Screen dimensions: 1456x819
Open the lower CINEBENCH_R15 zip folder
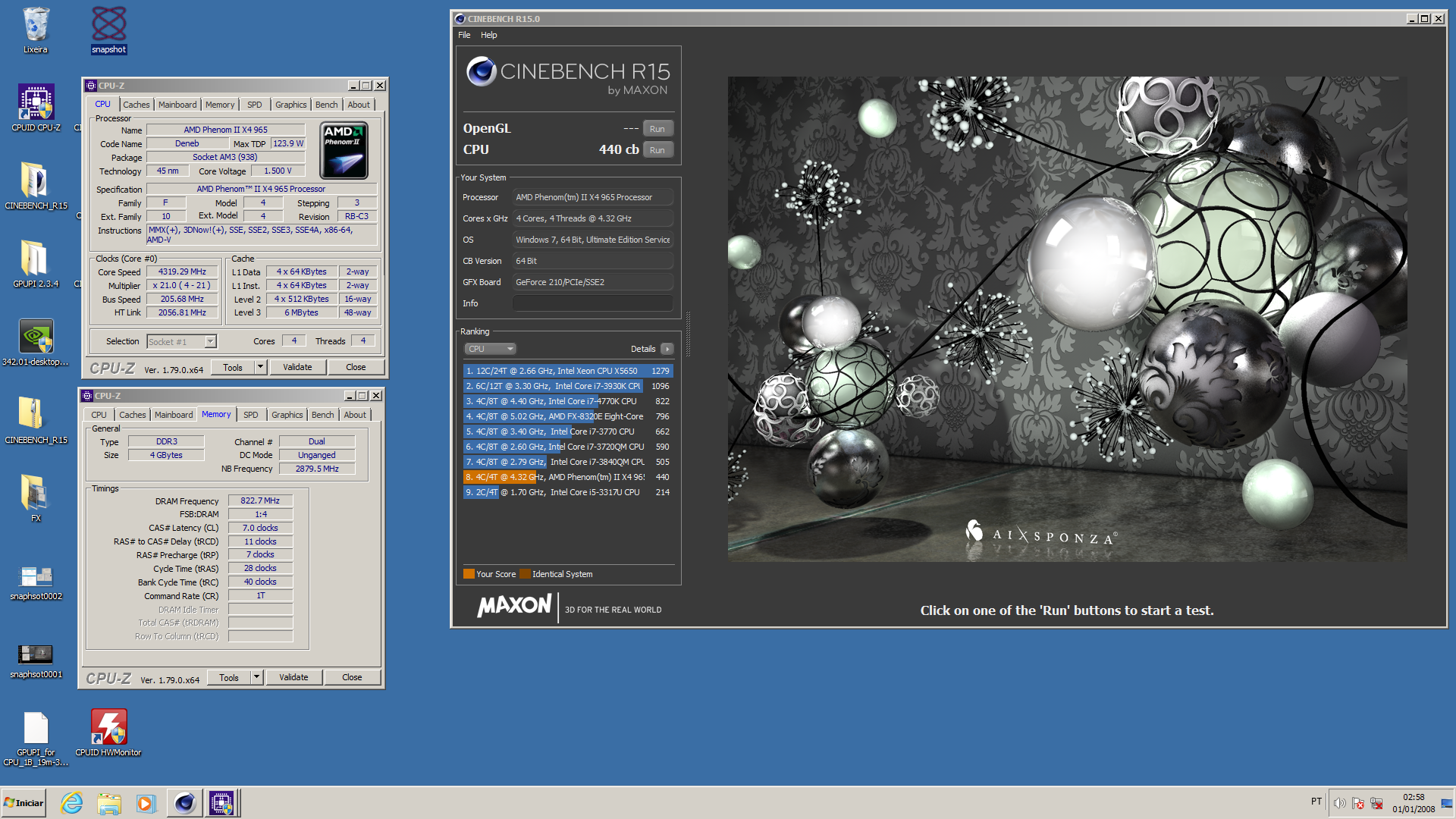pos(36,420)
